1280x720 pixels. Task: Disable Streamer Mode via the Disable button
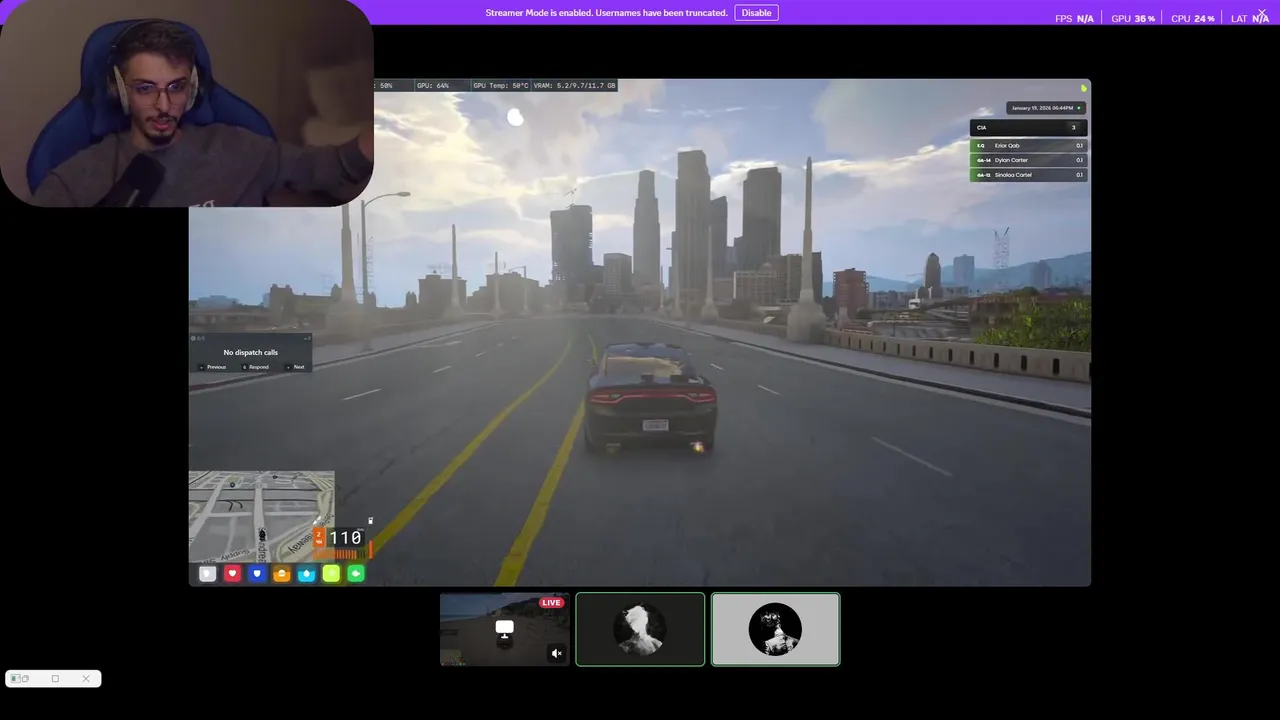click(x=756, y=13)
